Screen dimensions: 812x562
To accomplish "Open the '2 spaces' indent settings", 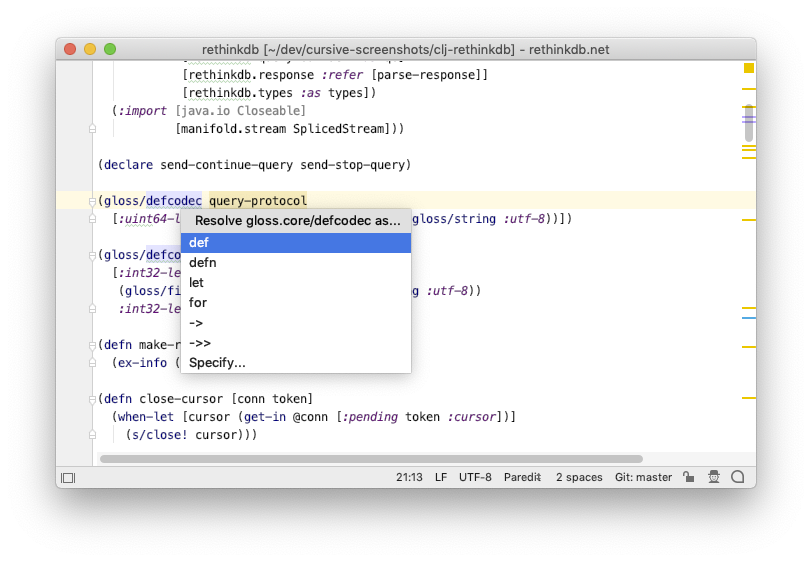I will pos(579,477).
